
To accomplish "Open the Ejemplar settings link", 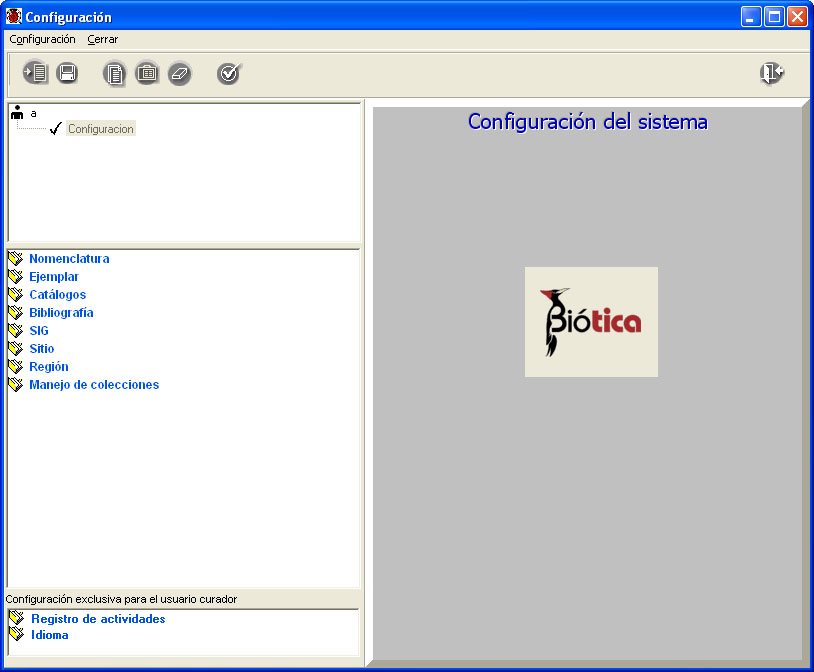I will [x=54, y=277].
